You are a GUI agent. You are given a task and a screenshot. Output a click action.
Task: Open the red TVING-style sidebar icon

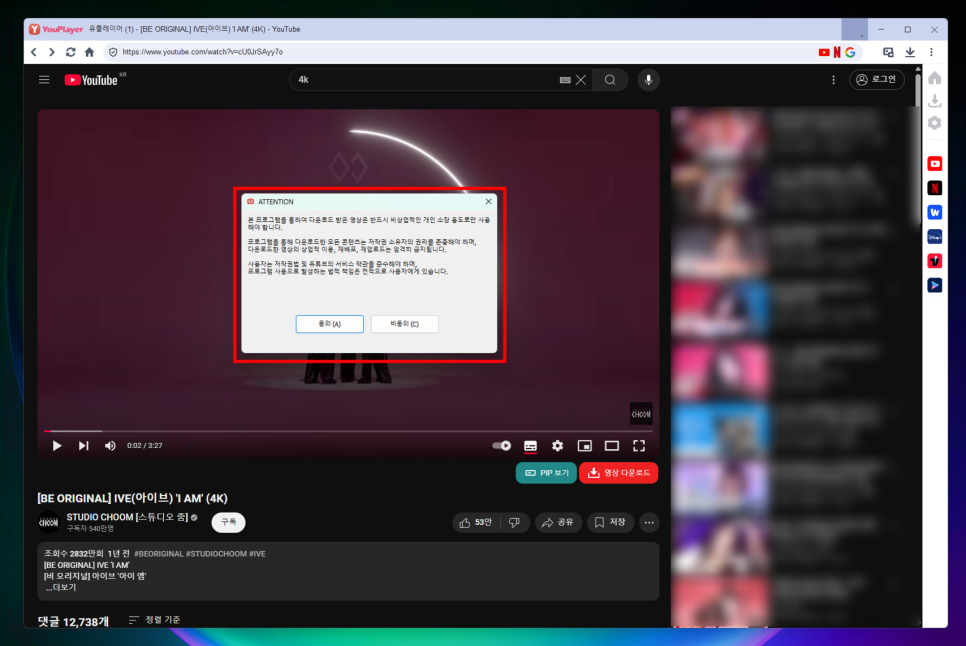point(935,261)
